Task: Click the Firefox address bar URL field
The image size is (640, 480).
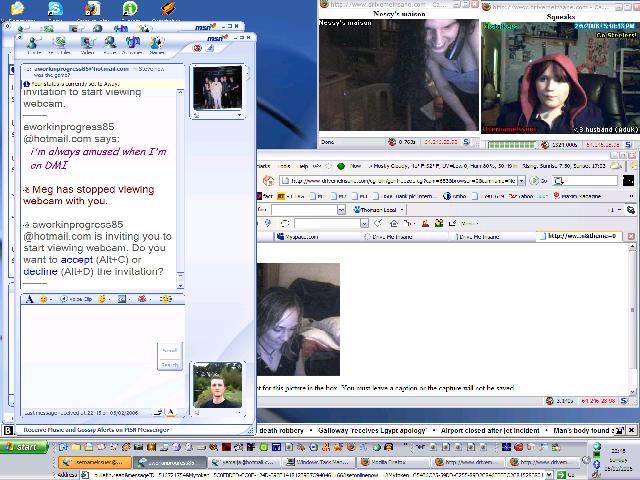Action: (x=399, y=180)
